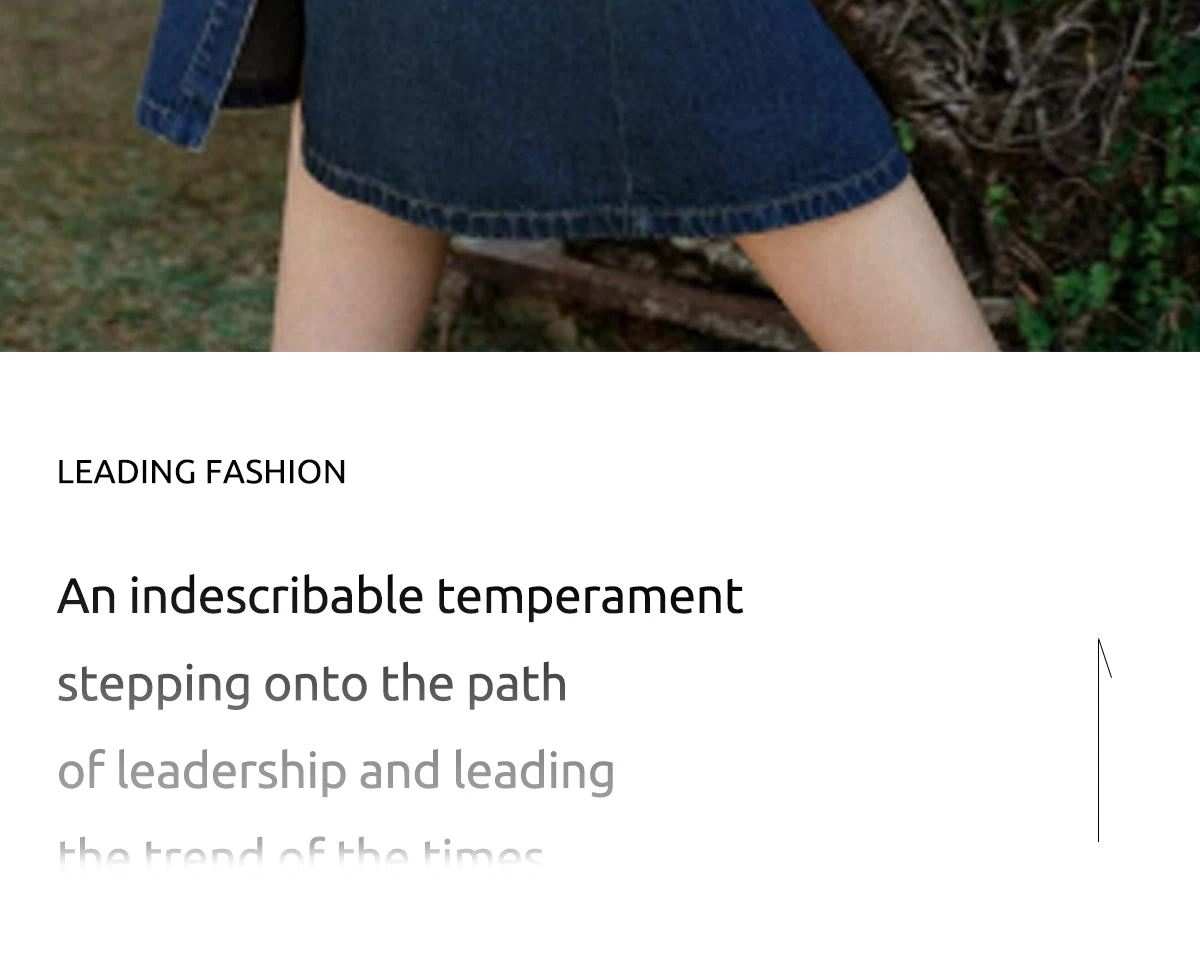Select the LEADING FASHION heading
This screenshot has height=965, width=1200.
click(201, 472)
